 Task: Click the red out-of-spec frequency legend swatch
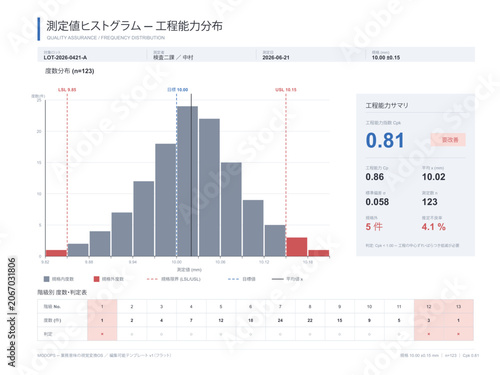pyautogui.click(x=97, y=279)
